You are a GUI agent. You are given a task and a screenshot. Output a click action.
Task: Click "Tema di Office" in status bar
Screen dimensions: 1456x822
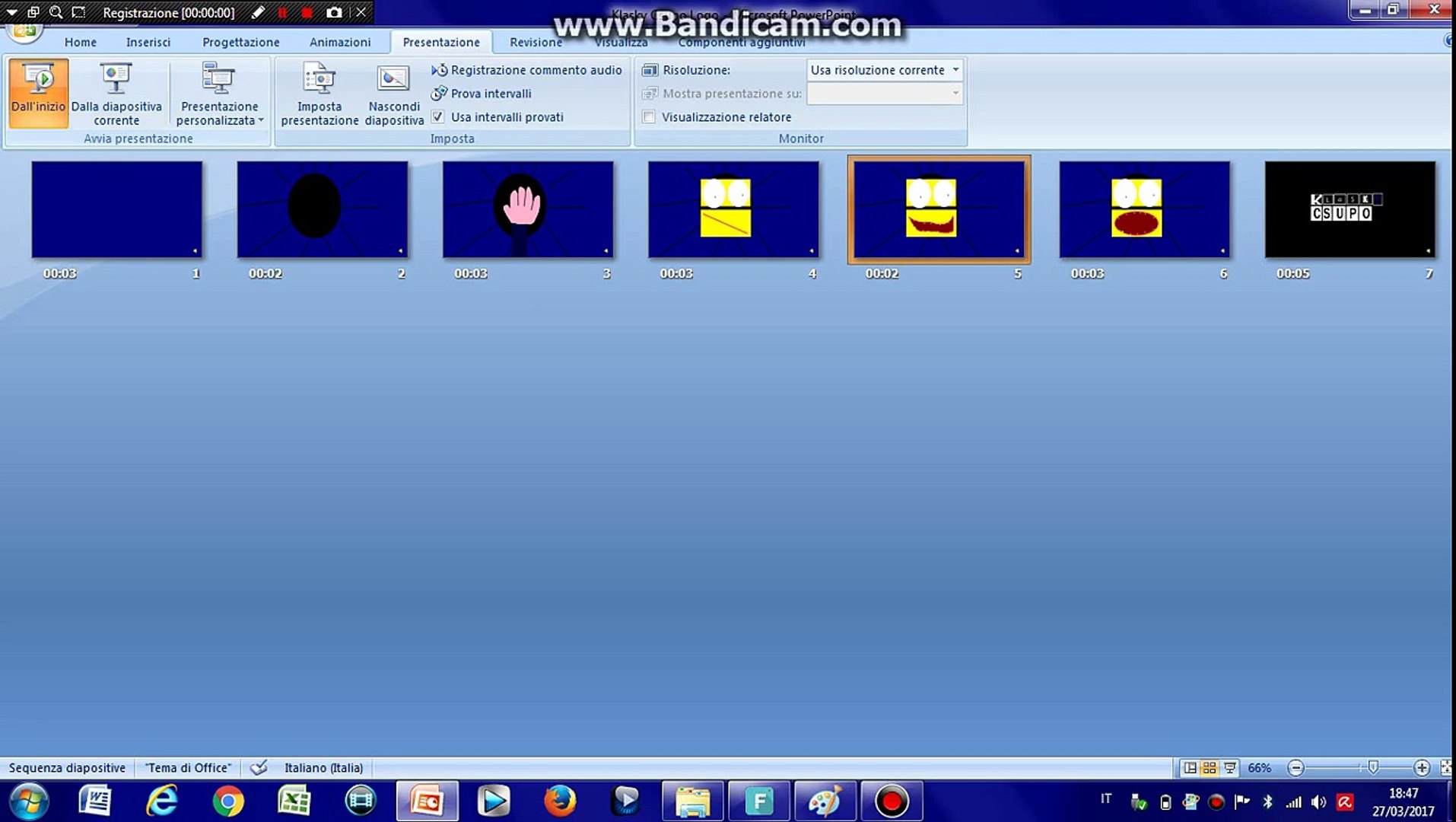188,768
